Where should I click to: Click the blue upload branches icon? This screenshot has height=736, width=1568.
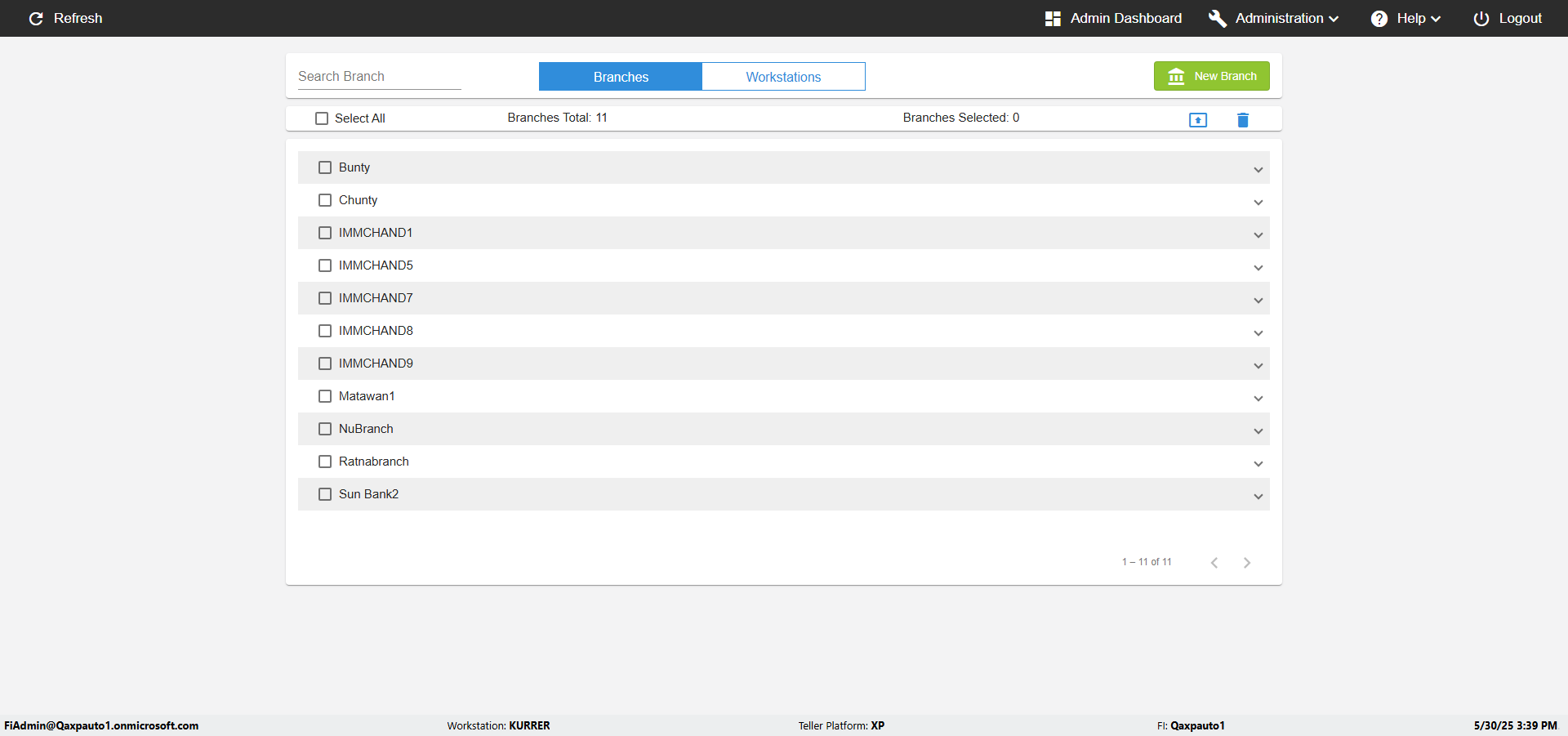[1198, 120]
